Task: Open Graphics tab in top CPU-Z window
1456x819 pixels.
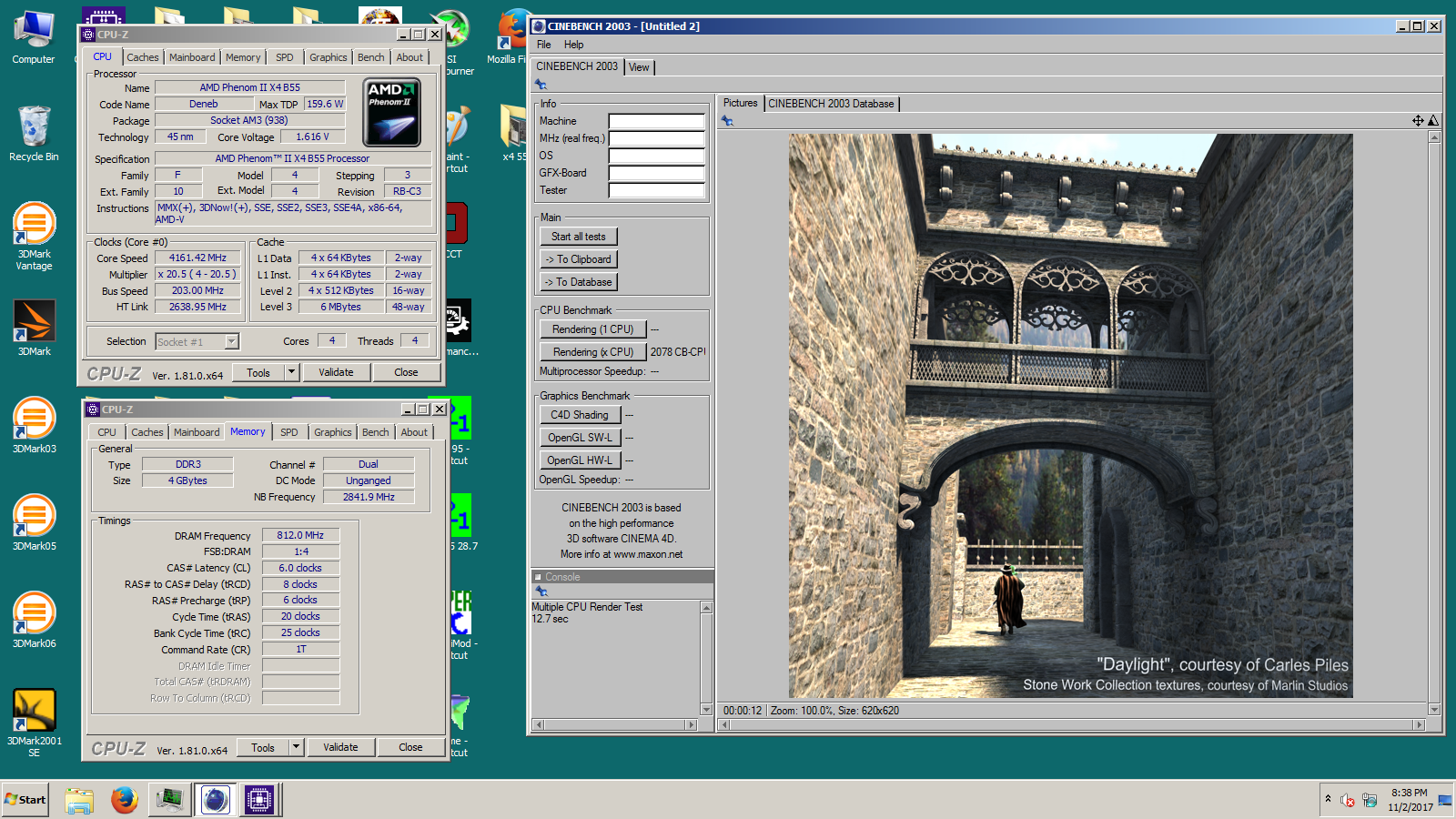Action: tap(328, 57)
